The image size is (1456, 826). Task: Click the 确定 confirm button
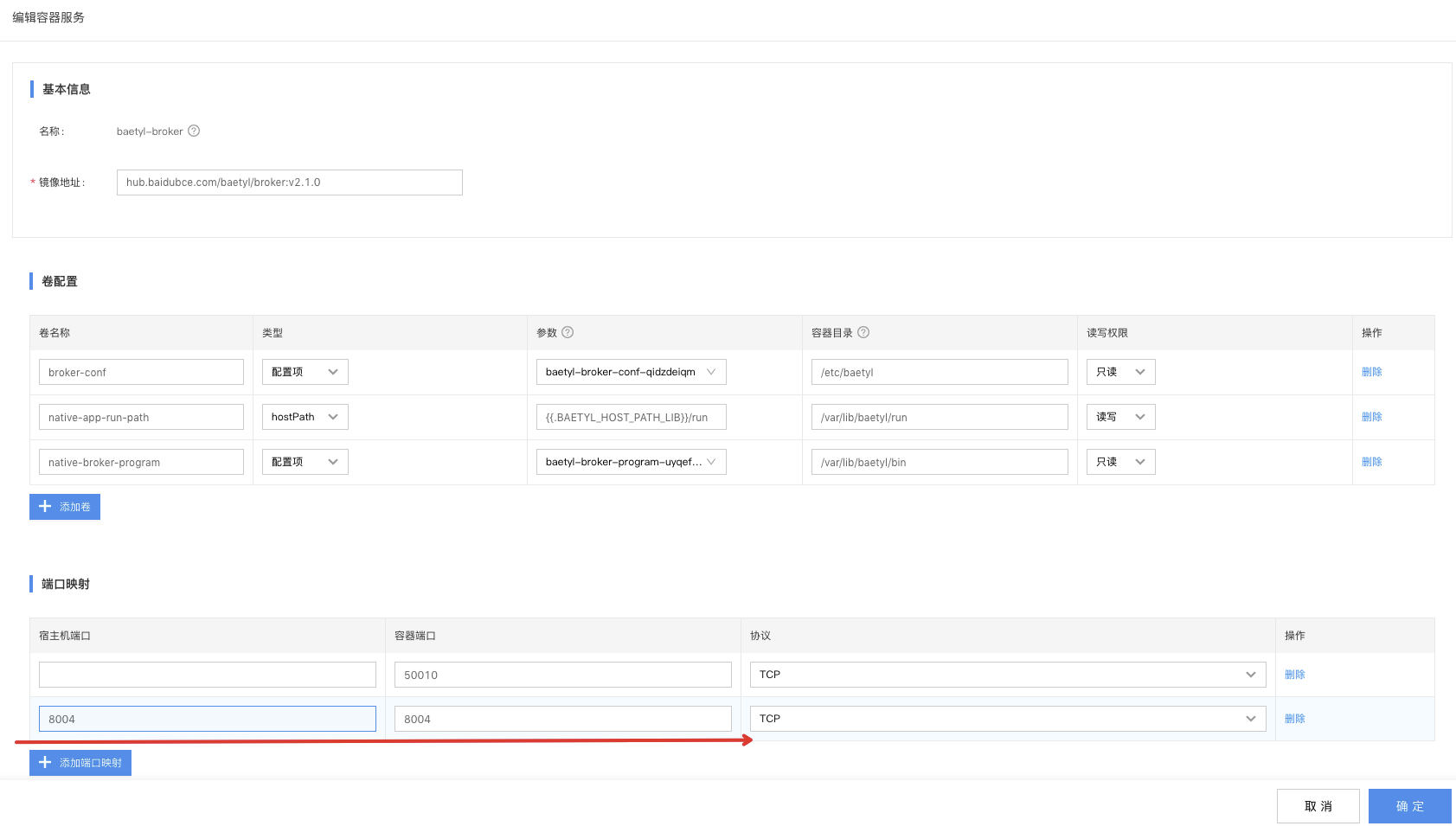pos(1410,806)
